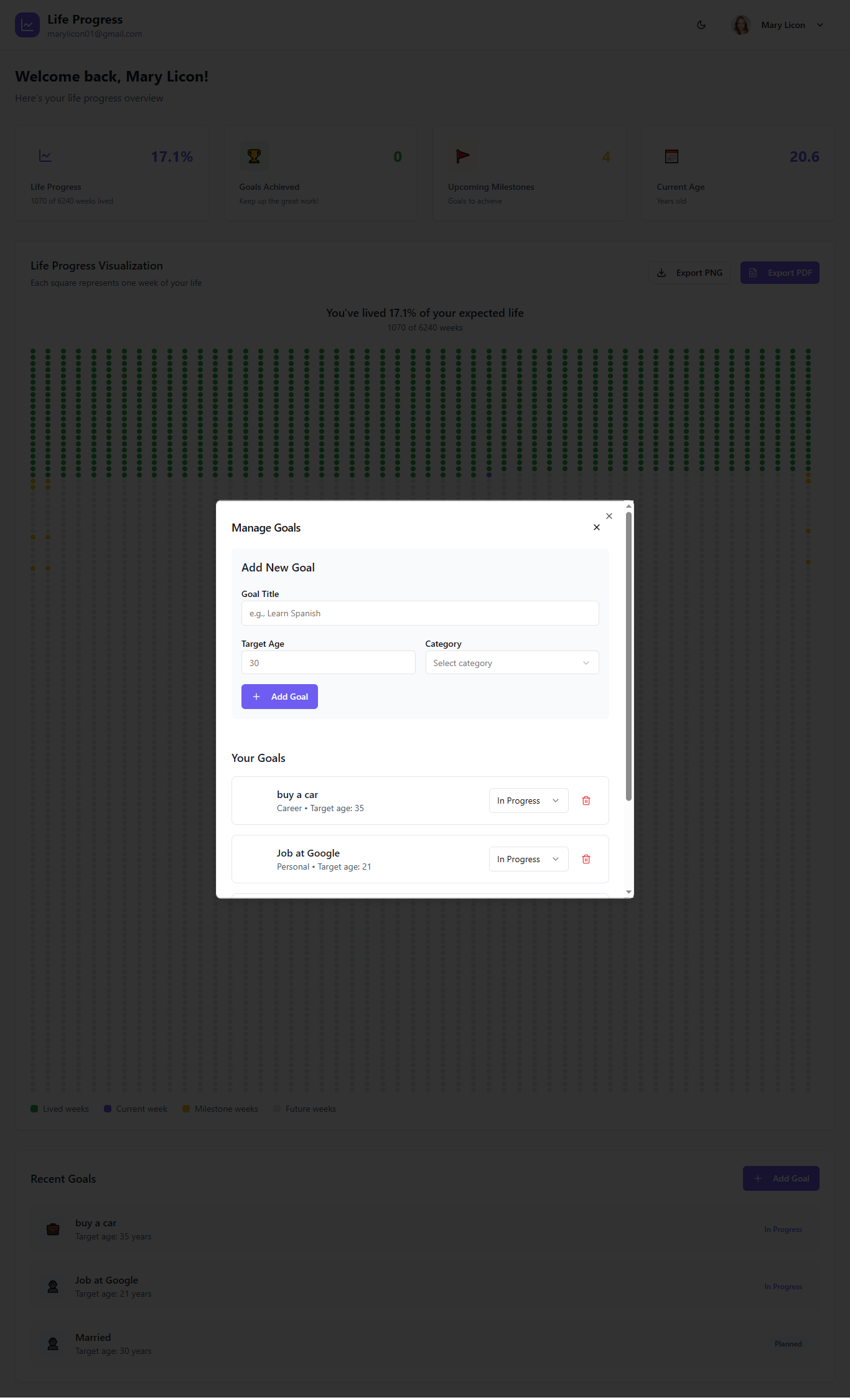
Task: Delete the "buy a car" goal with trash icon
Action: pyautogui.click(x=586, y=801)
